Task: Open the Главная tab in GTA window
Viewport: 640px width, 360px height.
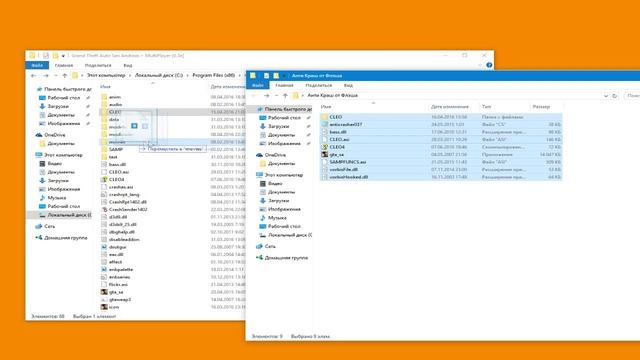Action: point(64,65)
